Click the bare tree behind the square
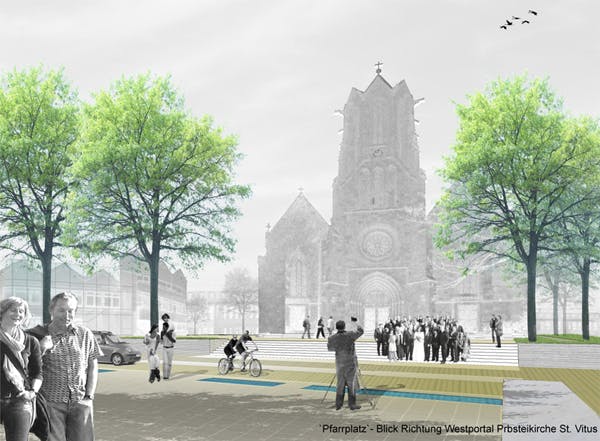Image resolution: width=600 pixels, height=441 pixels. (x=240, y=293)
